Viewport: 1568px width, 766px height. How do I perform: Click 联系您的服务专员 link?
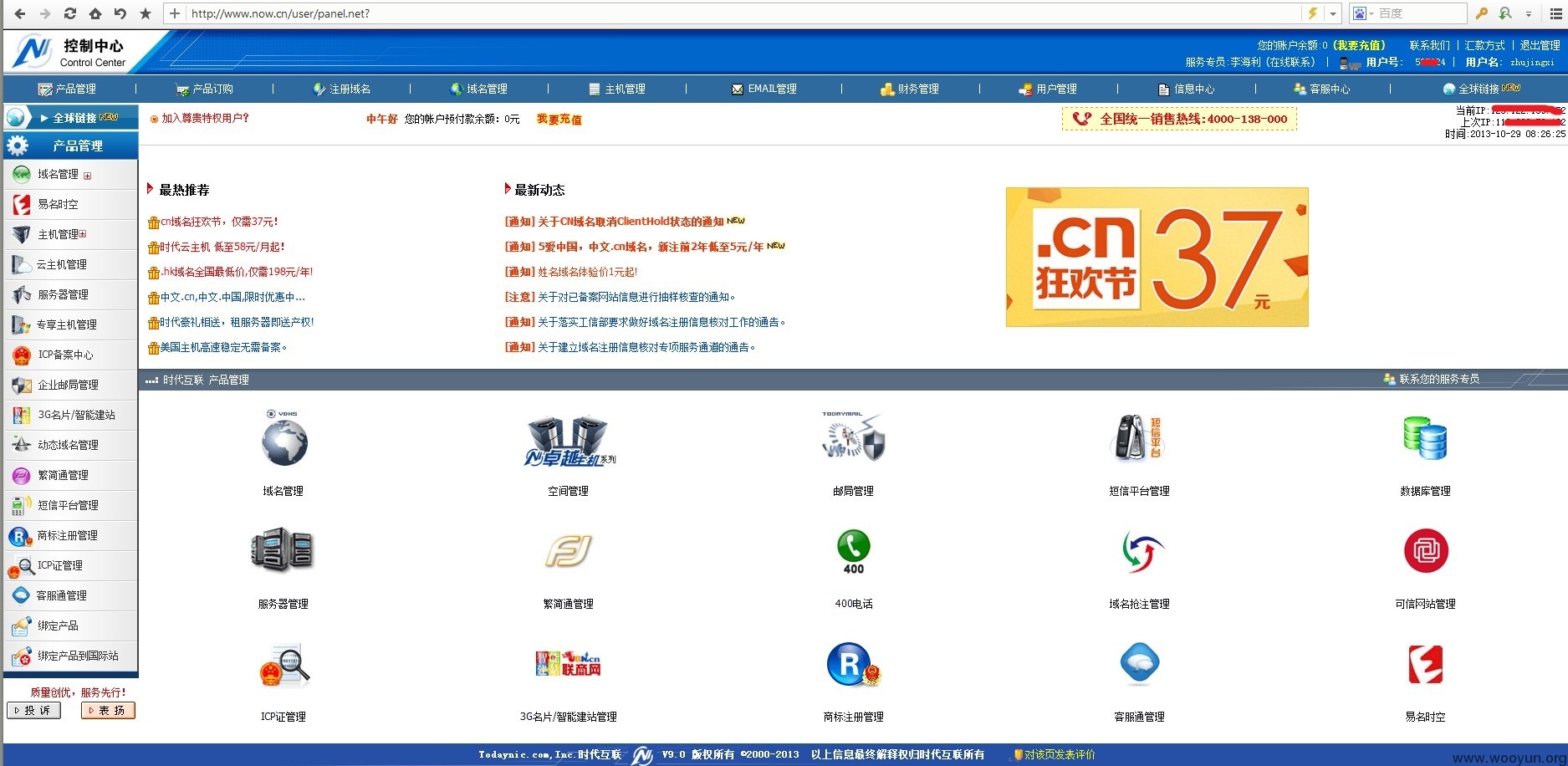click(1439, 379)
